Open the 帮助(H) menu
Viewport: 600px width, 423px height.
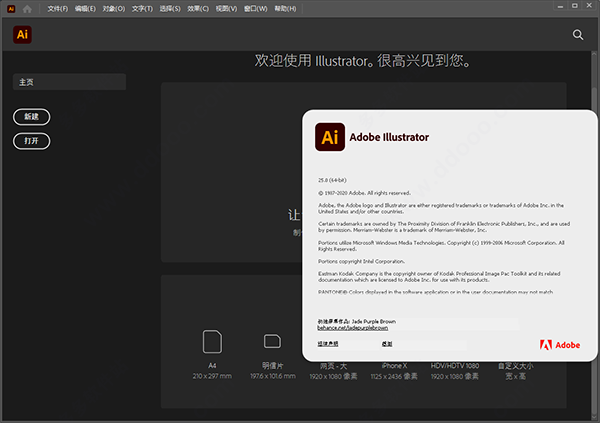(285, 9)
